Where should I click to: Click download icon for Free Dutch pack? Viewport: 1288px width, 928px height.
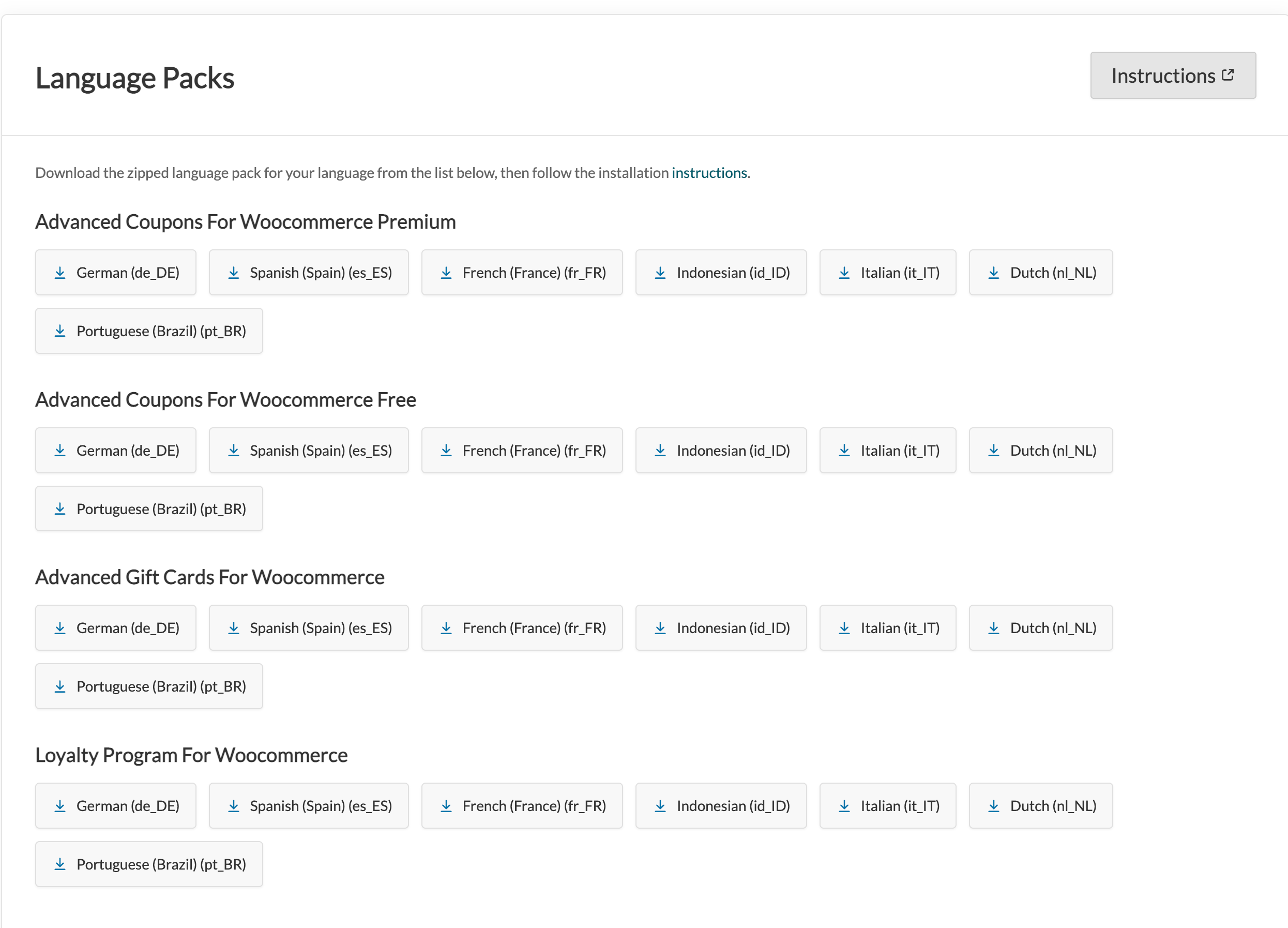point(994,451)
